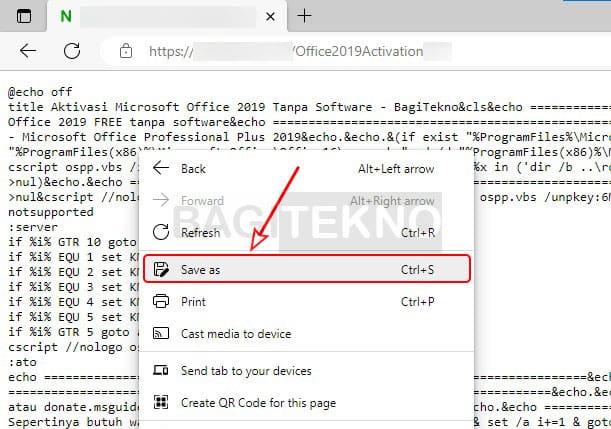This screenshot has width=611, height=429.
Task: Choose Back in the context menu
Action: tap(307, 169)
